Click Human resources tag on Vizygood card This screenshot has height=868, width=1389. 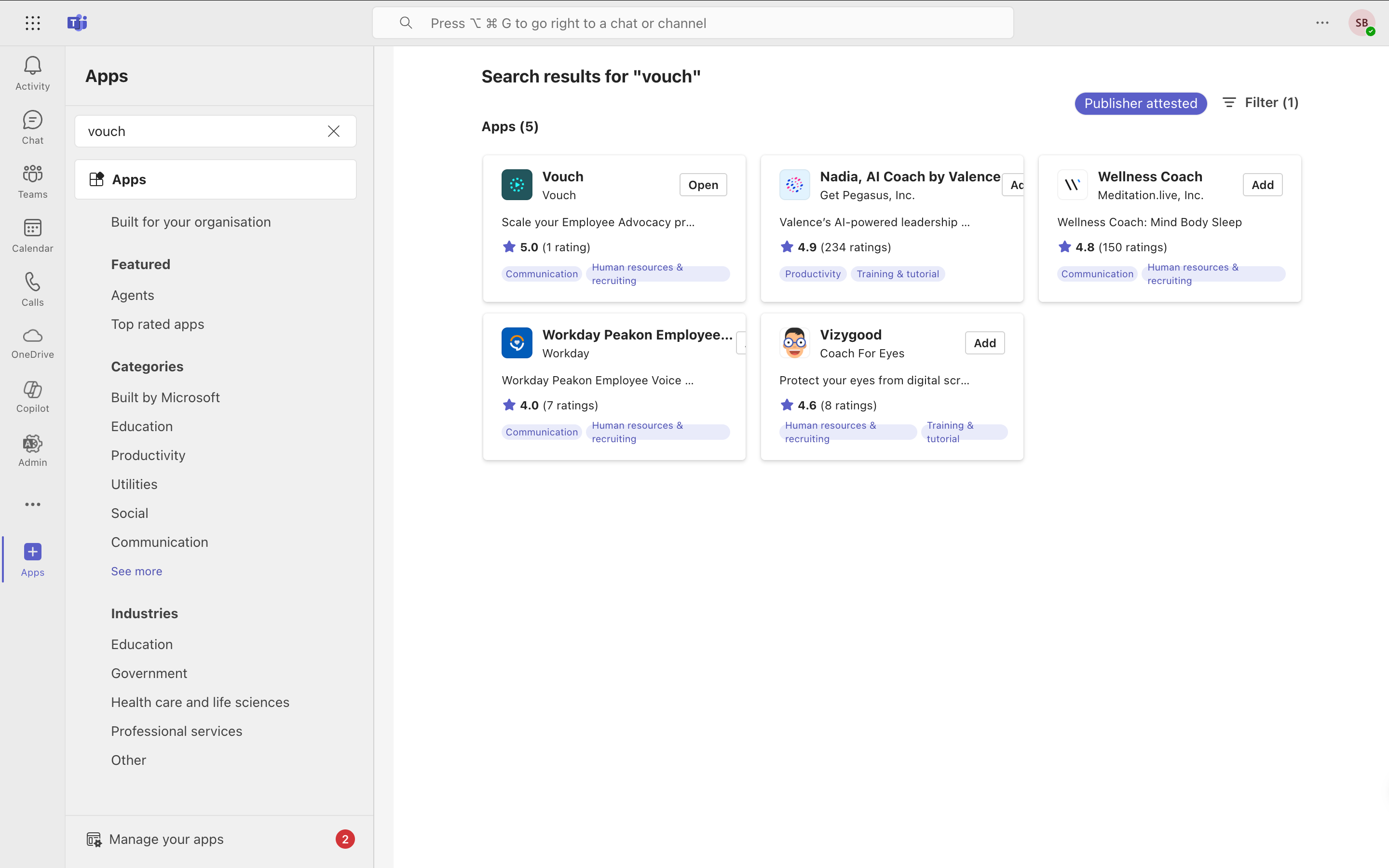point(848,432)
